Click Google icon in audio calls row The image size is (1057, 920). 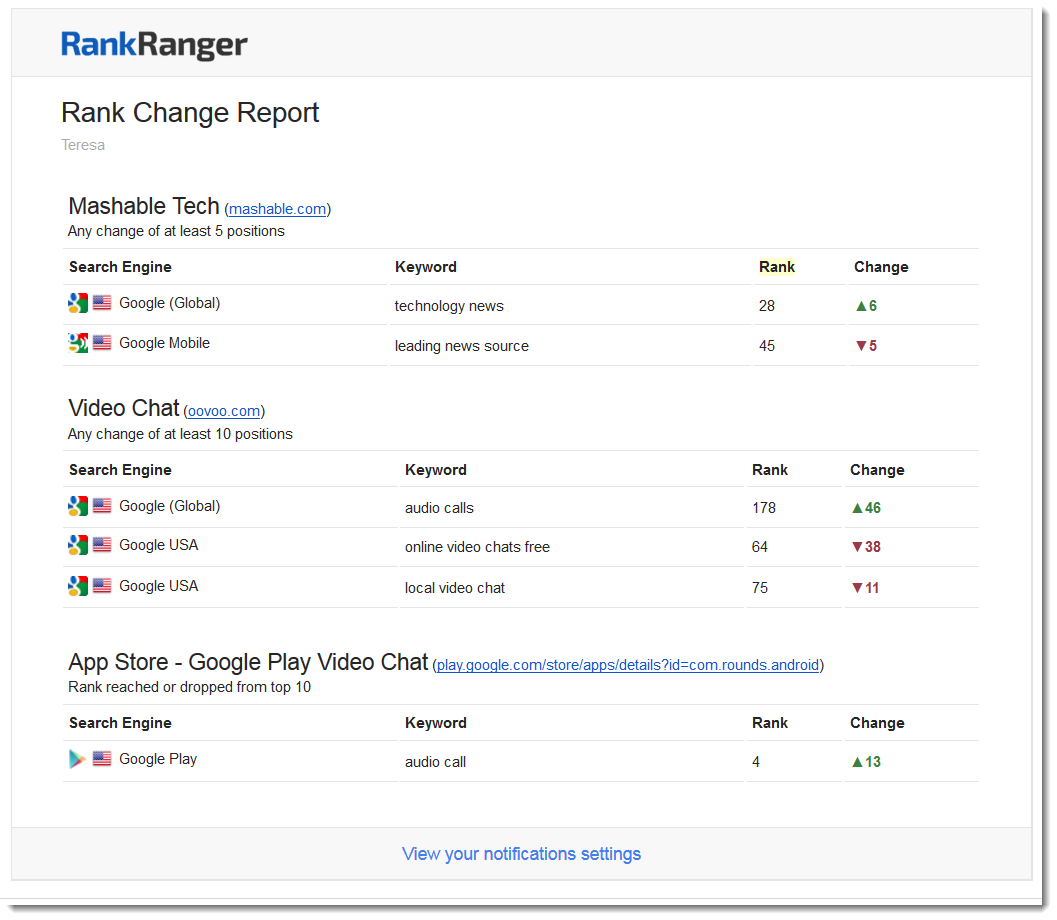(x=78, y=506)
